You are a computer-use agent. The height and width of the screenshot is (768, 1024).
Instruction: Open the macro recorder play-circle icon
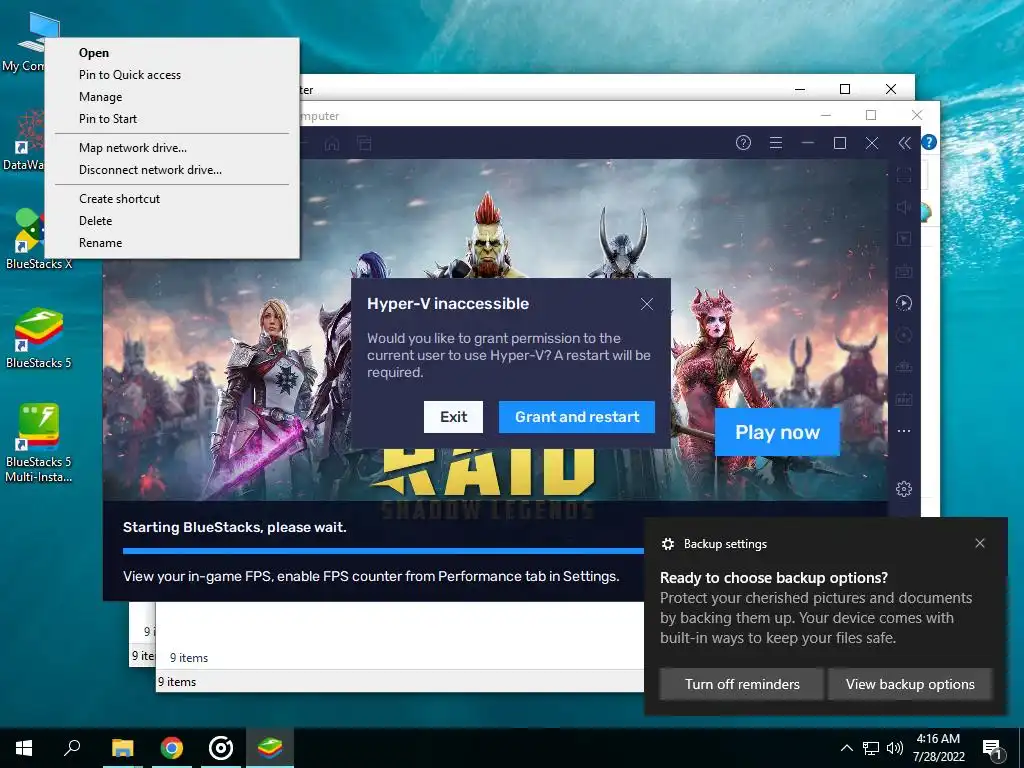pos(904,303)
